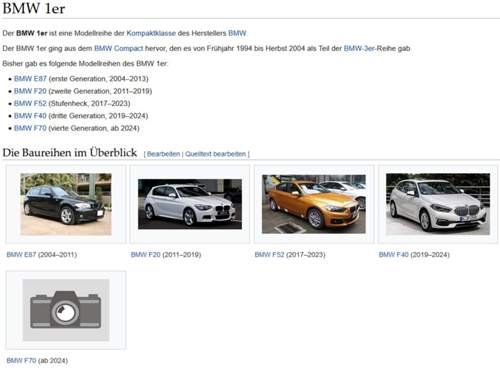This screenshot has width=500, height=370.
Task: Open BMW F70 link in bullet list
Action: [30, 128]
